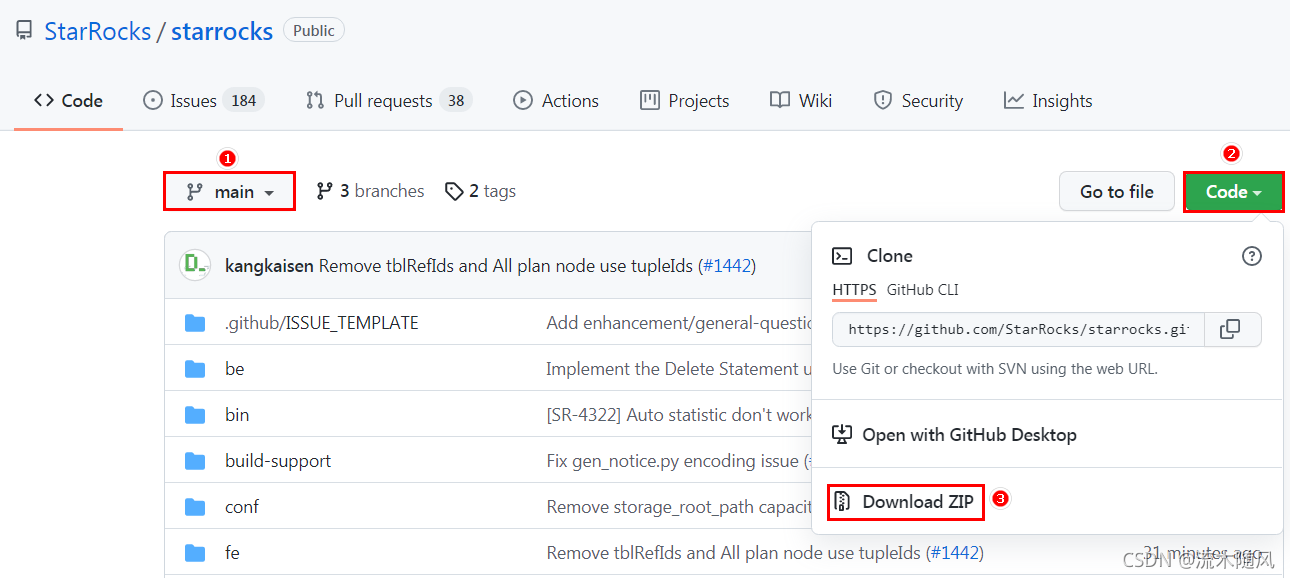
Task: Open the latest commit message 'Remove tblRefIds'
Action: (x=506, y=266)
